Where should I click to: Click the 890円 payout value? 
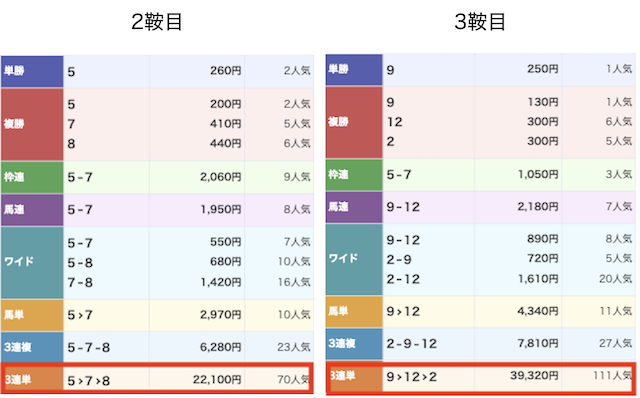coord(542,239)
